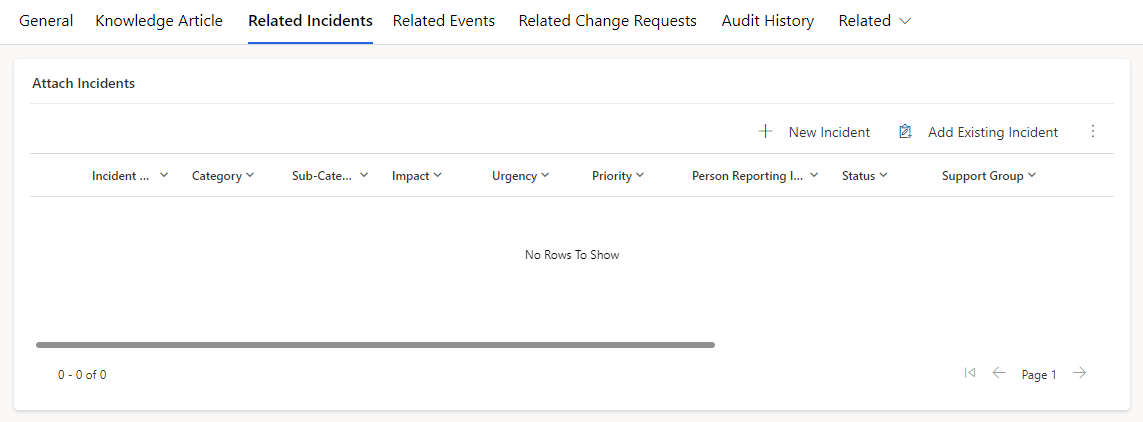Click the plus icon for New Incident
Viewport: 1143px width, 422px height.
point(765,132)
